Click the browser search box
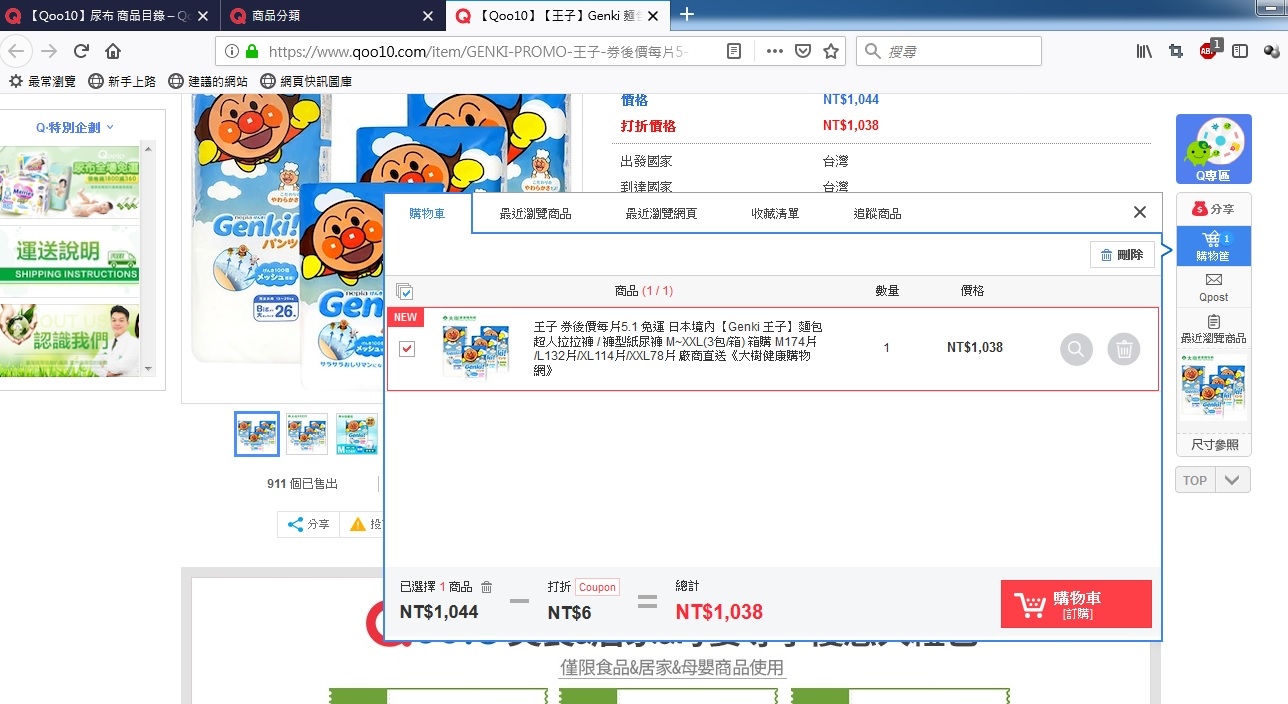 (949, 51)
